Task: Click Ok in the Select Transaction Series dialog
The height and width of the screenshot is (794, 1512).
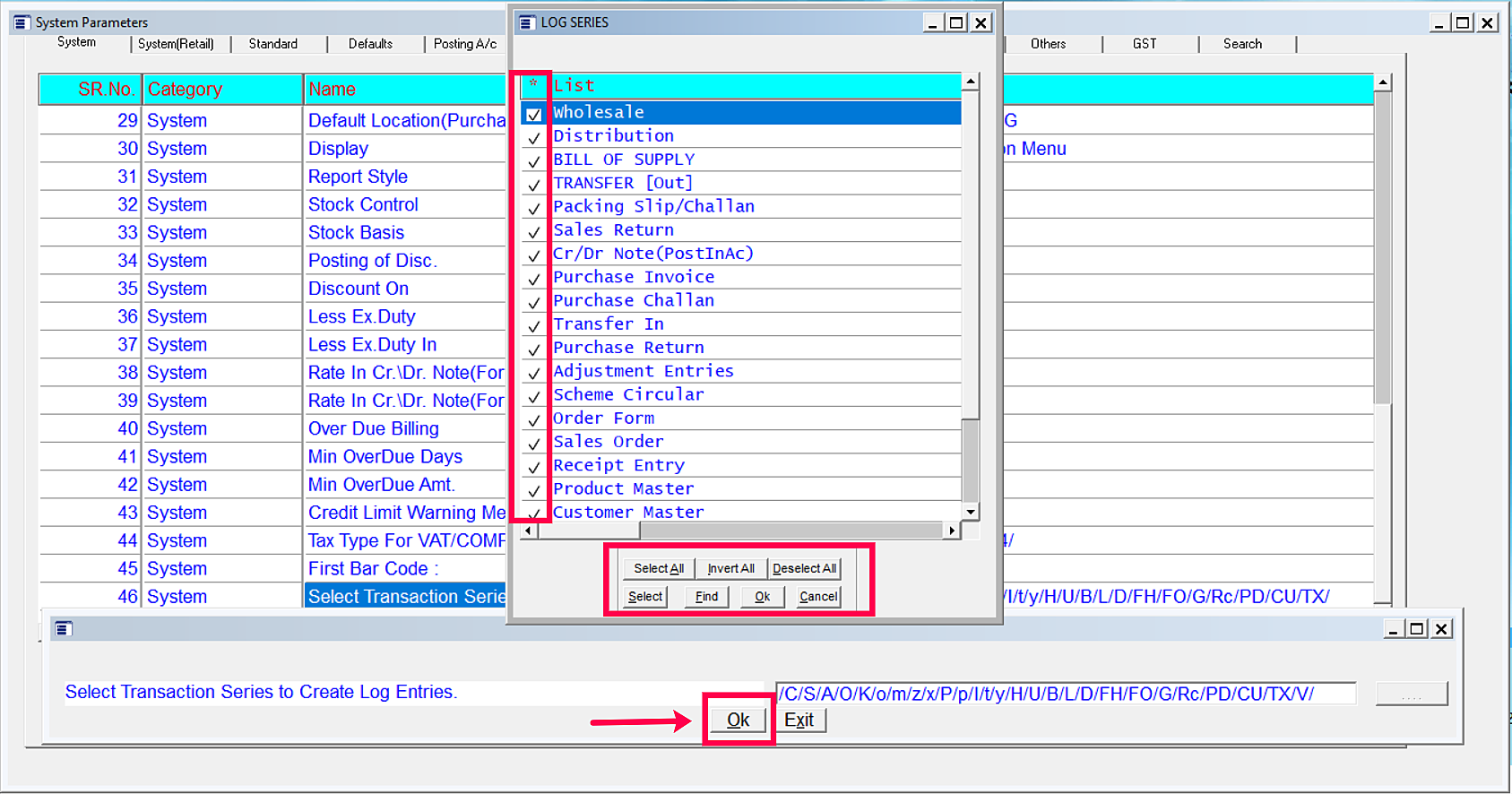Action: [739, 720]
